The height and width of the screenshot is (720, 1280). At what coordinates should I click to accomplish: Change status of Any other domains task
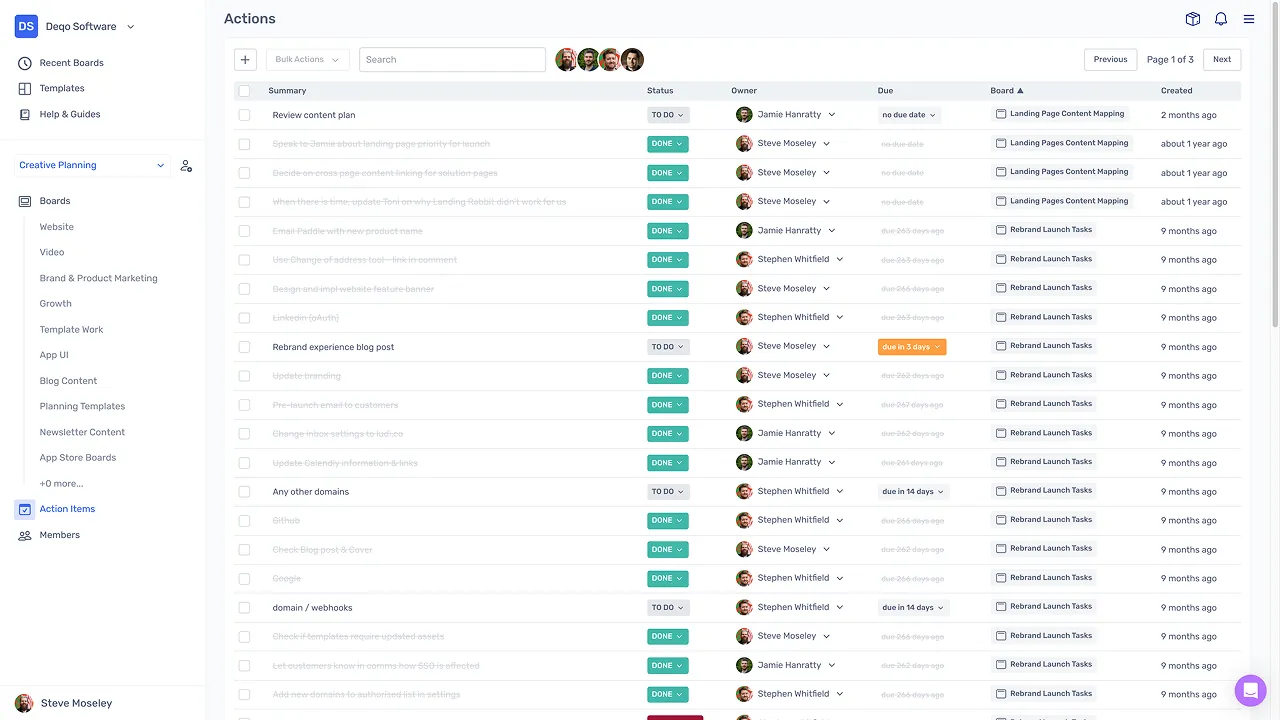click(667, 491)
